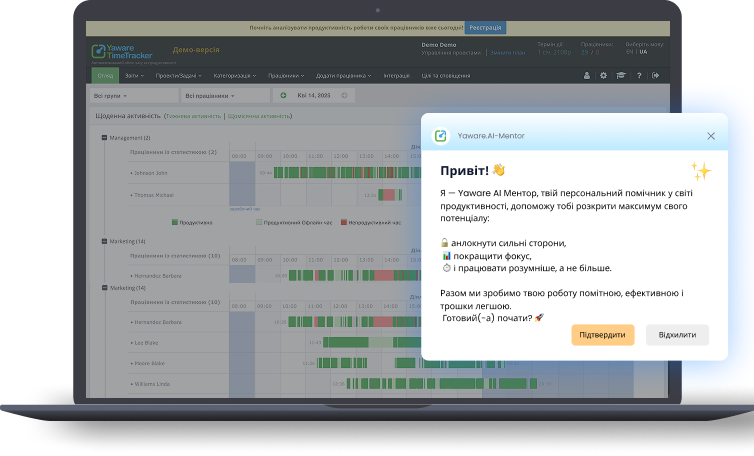754x456 pixels.
Task: Open the settings gear icon
Action: (x=603, y=76)
